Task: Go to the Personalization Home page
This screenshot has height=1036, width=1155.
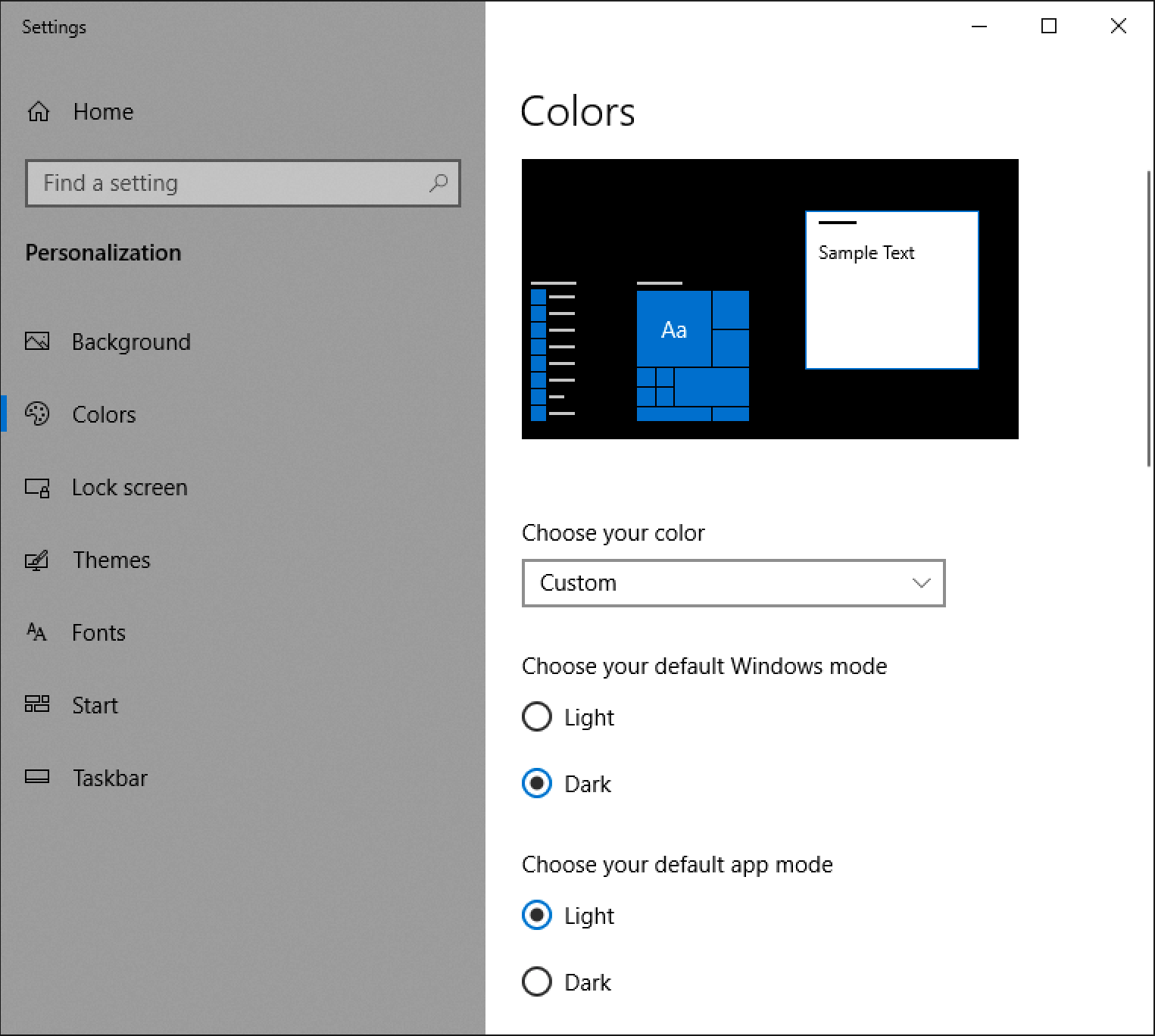Action: coord(103,111)
